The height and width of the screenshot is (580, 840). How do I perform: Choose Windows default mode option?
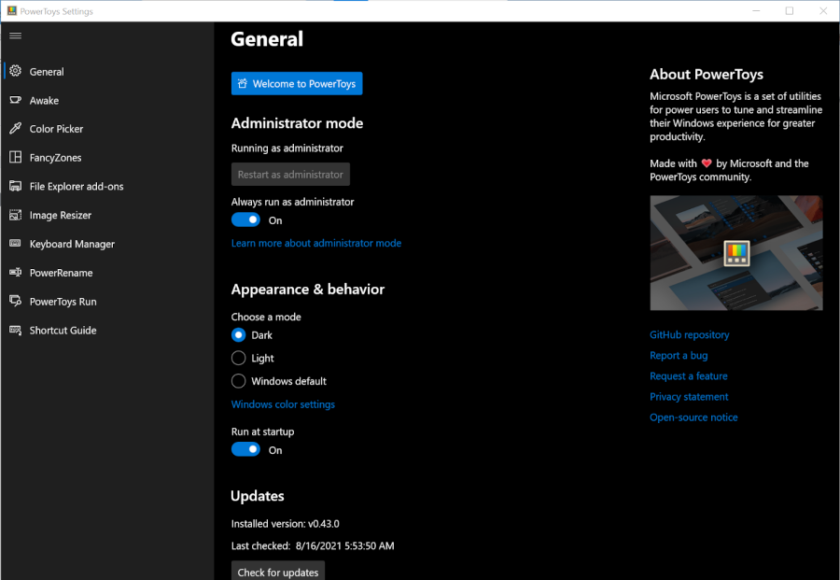pos(238,381)
